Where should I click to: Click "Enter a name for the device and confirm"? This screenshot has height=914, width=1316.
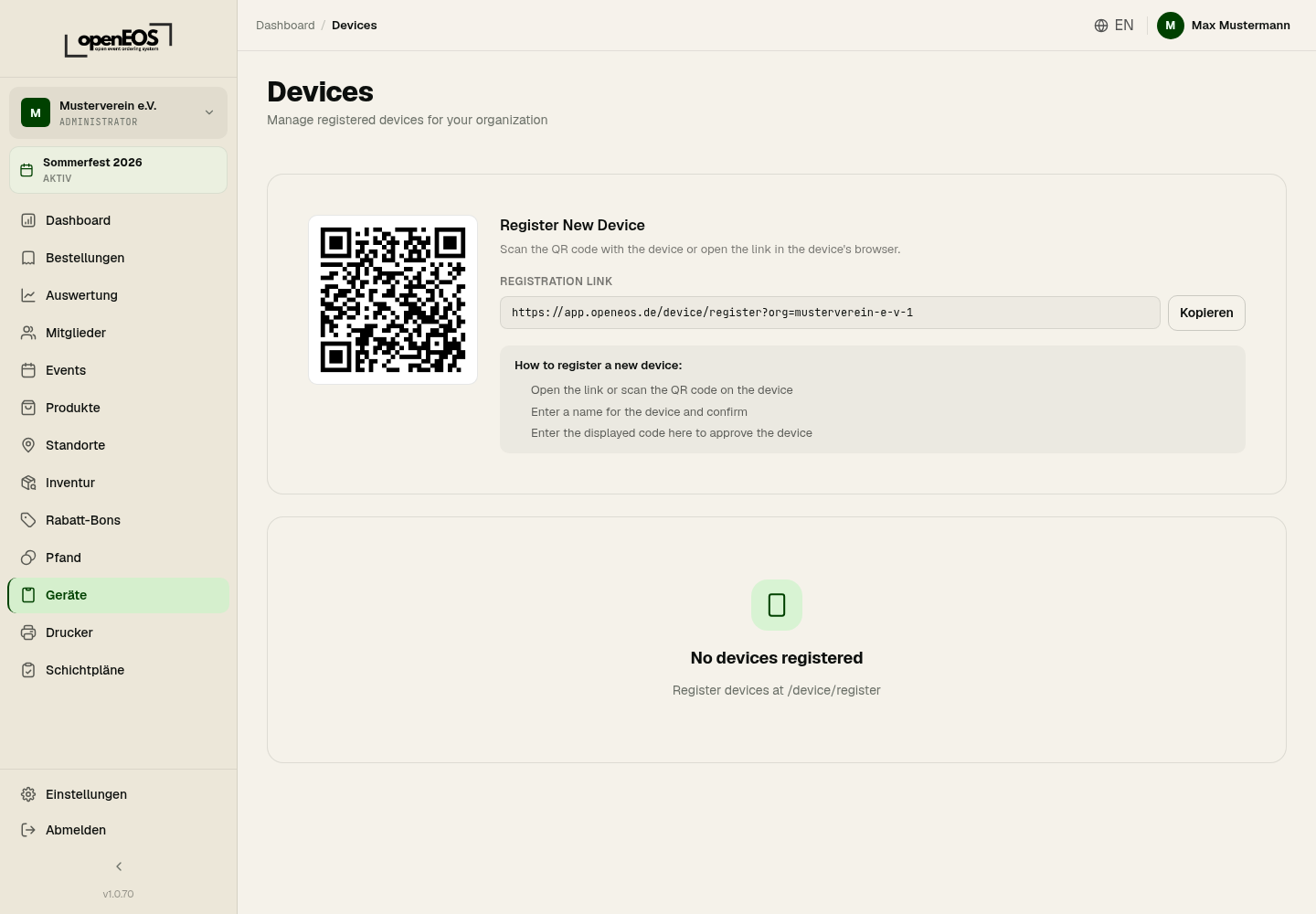point(639,412)
